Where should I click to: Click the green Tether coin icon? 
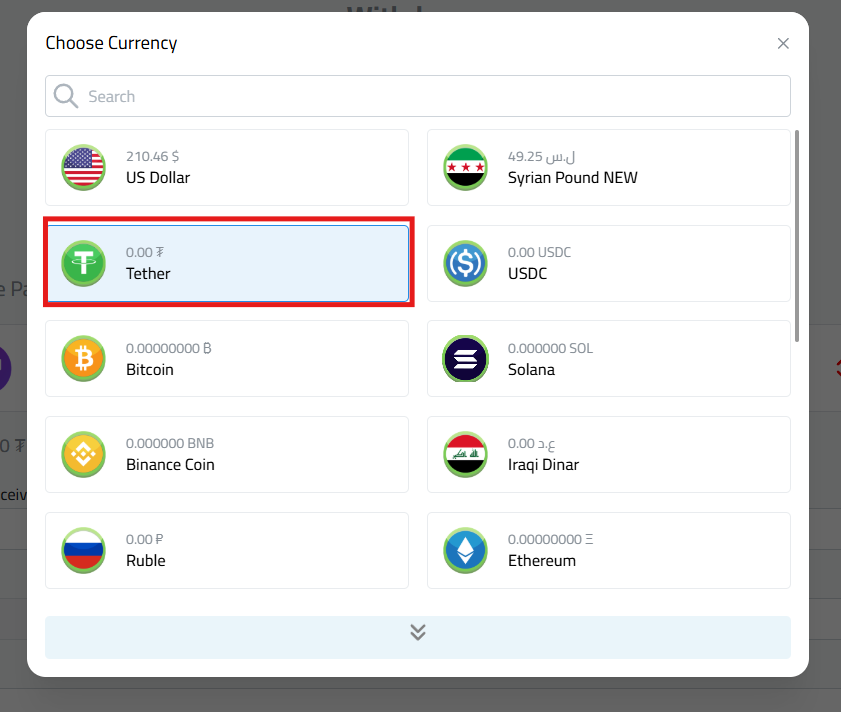(83, 263)
